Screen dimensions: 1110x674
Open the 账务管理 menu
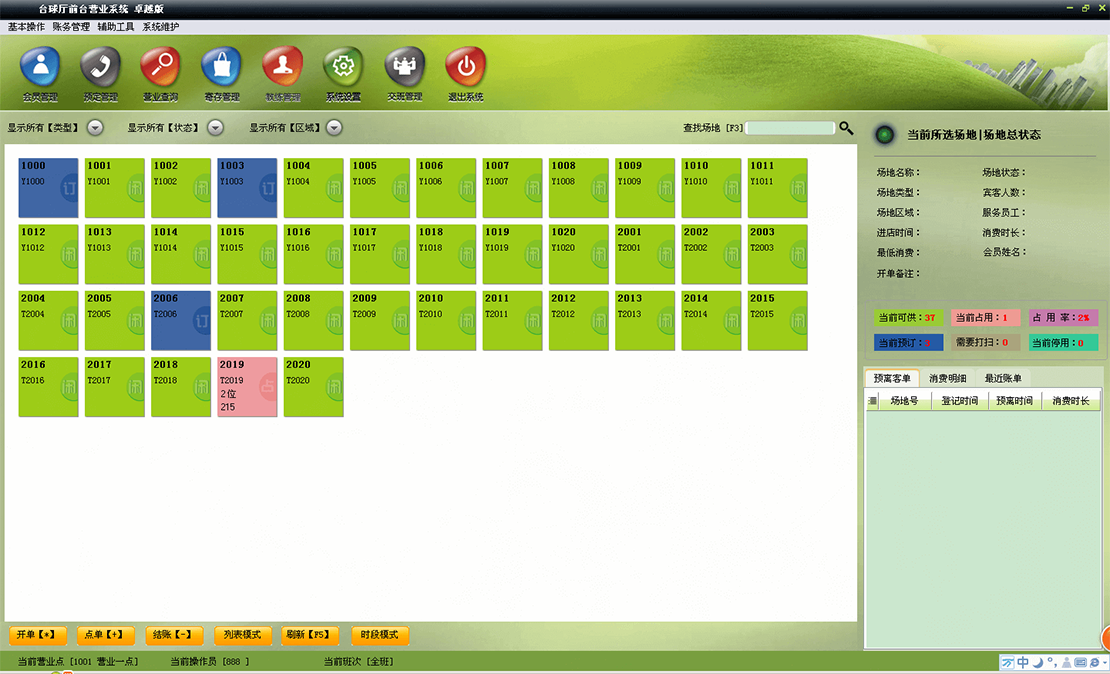click(71, 27)
